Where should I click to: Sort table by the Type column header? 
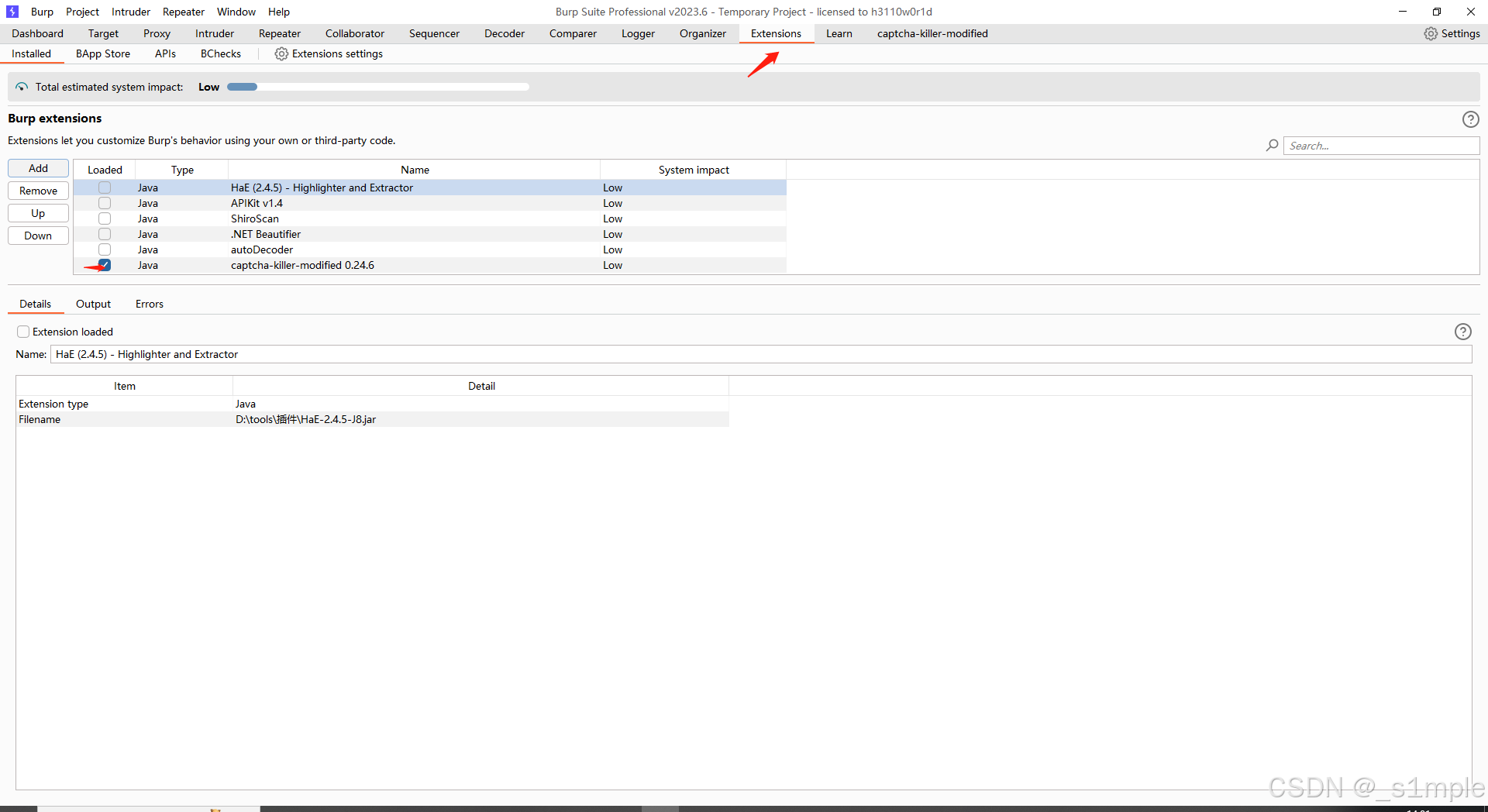(x=182, y=170)
